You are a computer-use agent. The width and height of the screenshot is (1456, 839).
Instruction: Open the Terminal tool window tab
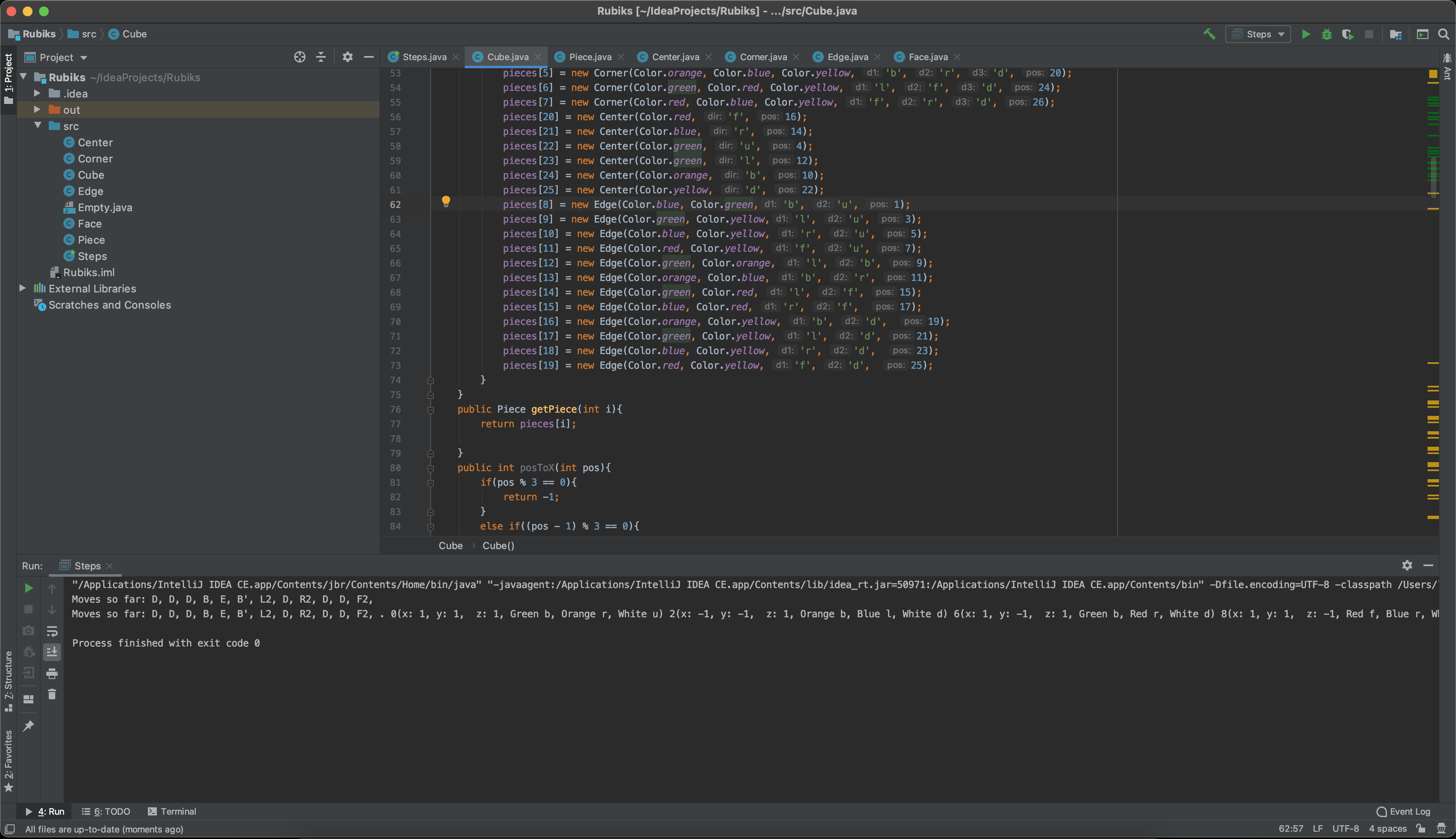172,811
